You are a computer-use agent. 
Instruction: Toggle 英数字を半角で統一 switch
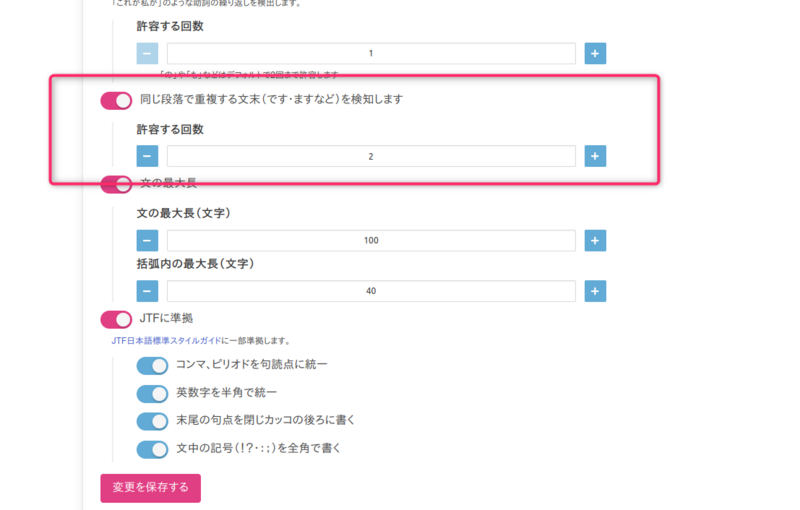point(152,394)
